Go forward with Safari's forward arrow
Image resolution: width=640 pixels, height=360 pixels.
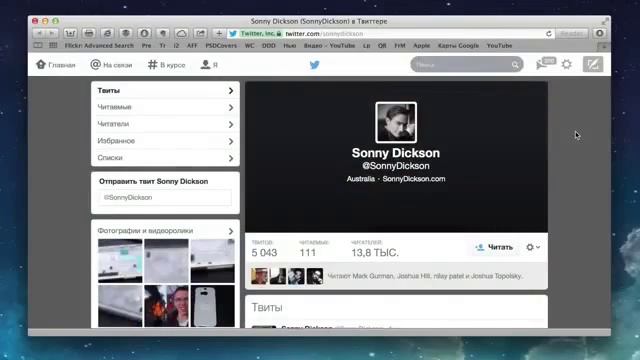(51, 33)
